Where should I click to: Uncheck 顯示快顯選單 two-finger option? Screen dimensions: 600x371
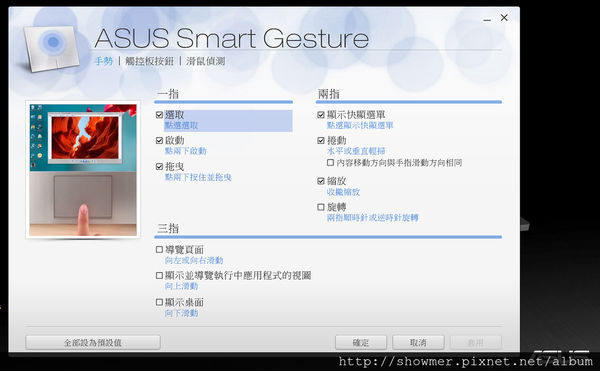(321, 115)
